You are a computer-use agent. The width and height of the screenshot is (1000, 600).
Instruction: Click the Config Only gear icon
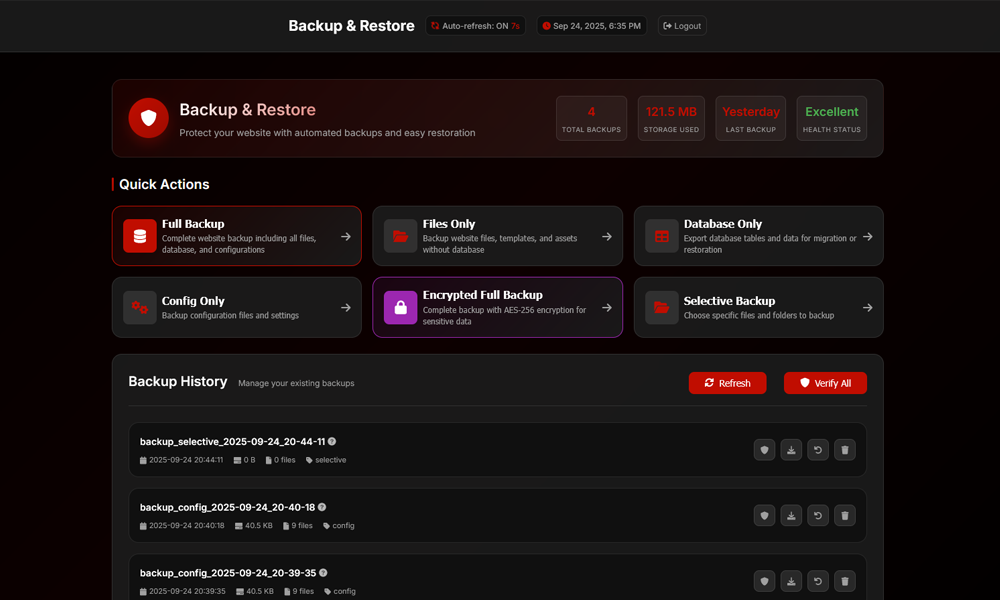coord(139,307)
